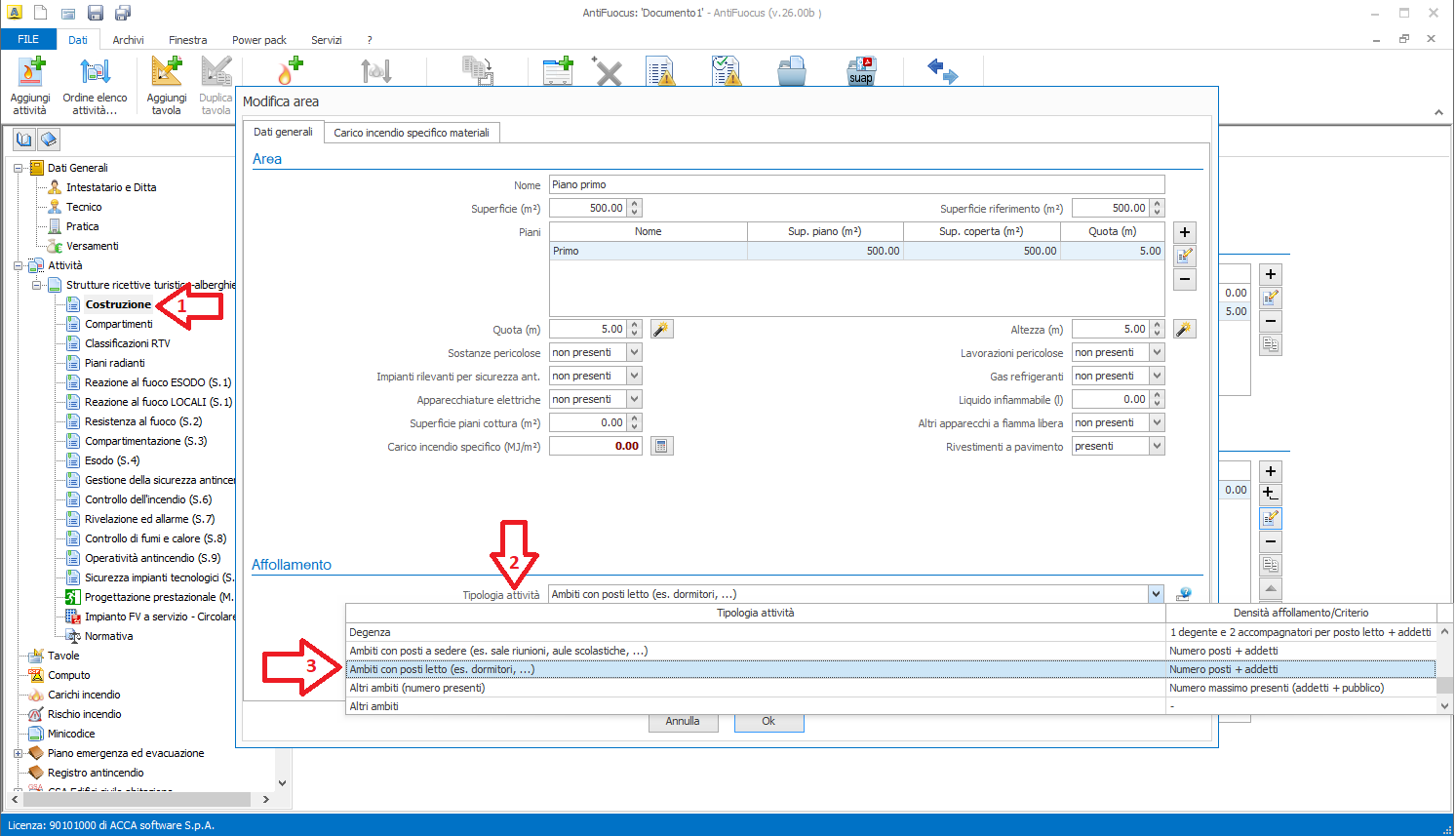Screen dimensions: 1456x836
Task: Collapse the Dati Generali tree node
Action: pos(18,168)
